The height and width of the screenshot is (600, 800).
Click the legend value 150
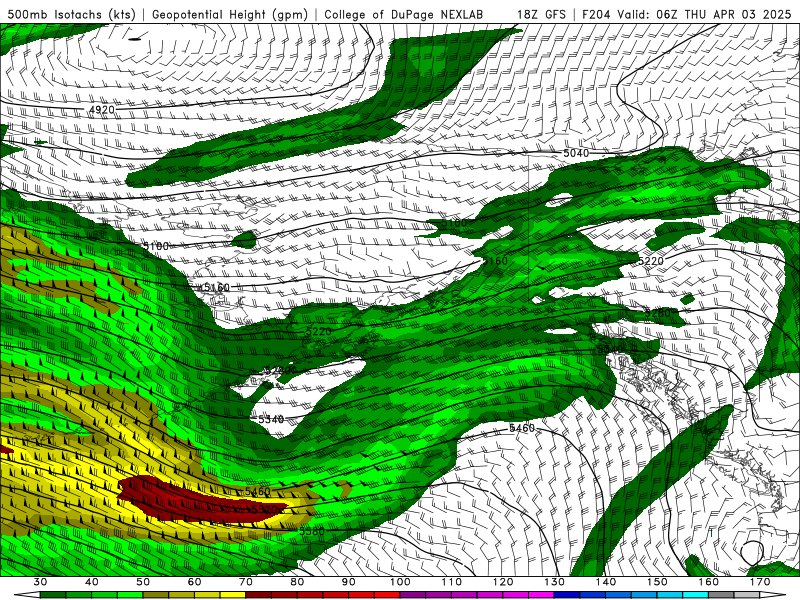click(x=657, y=582)
